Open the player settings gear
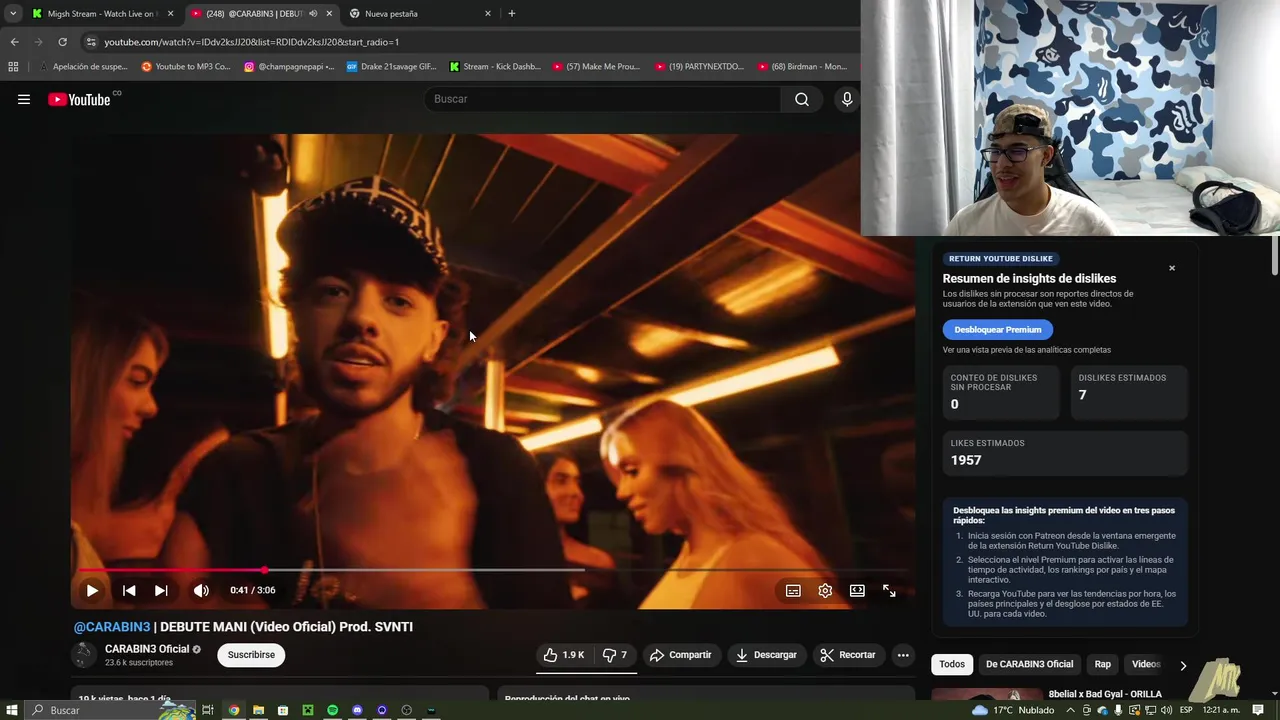Screen dimensions: 1280x720 click(x=825, y=591)
